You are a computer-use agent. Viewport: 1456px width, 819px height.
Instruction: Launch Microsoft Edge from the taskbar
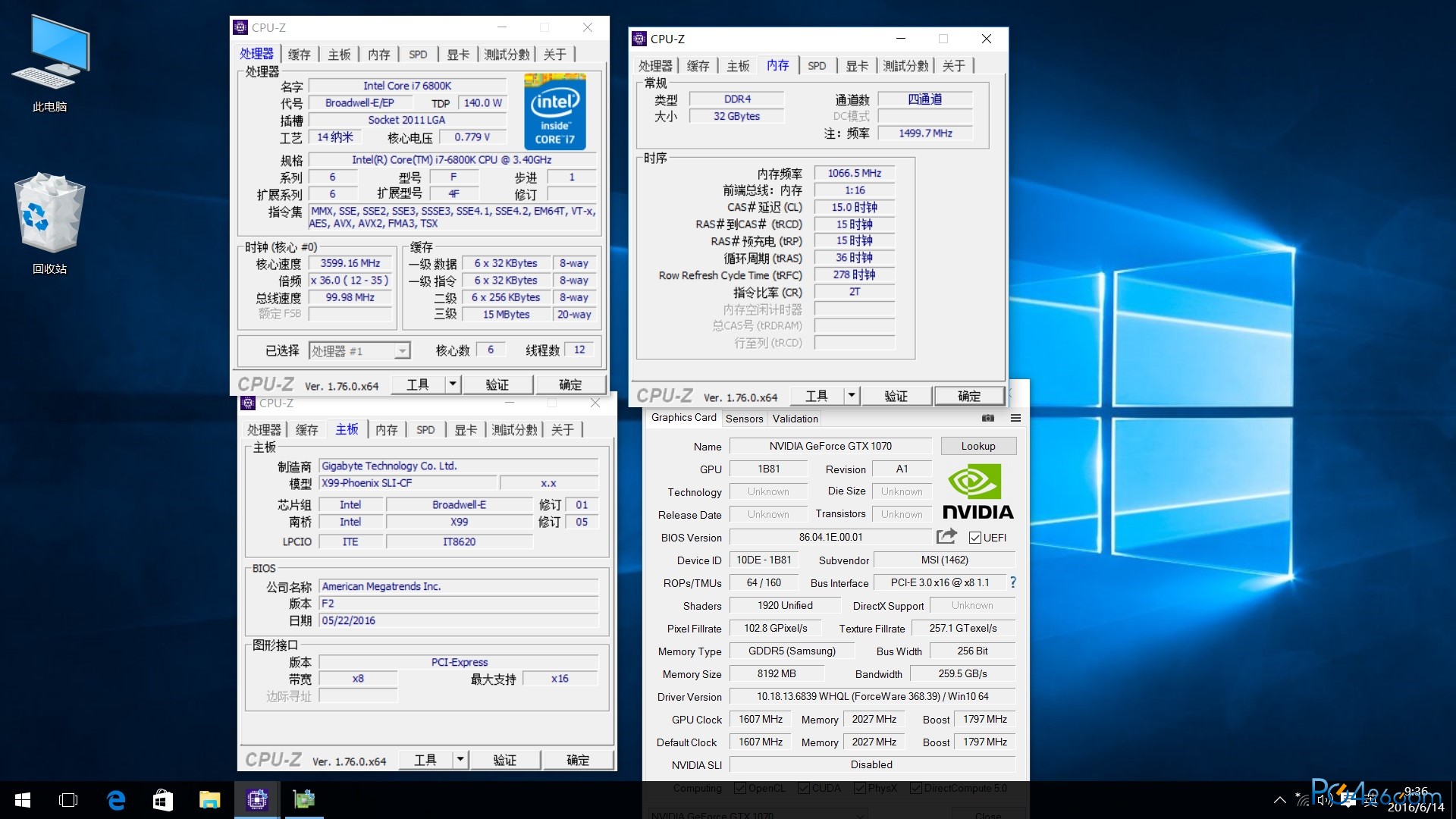tap(115, 800)
